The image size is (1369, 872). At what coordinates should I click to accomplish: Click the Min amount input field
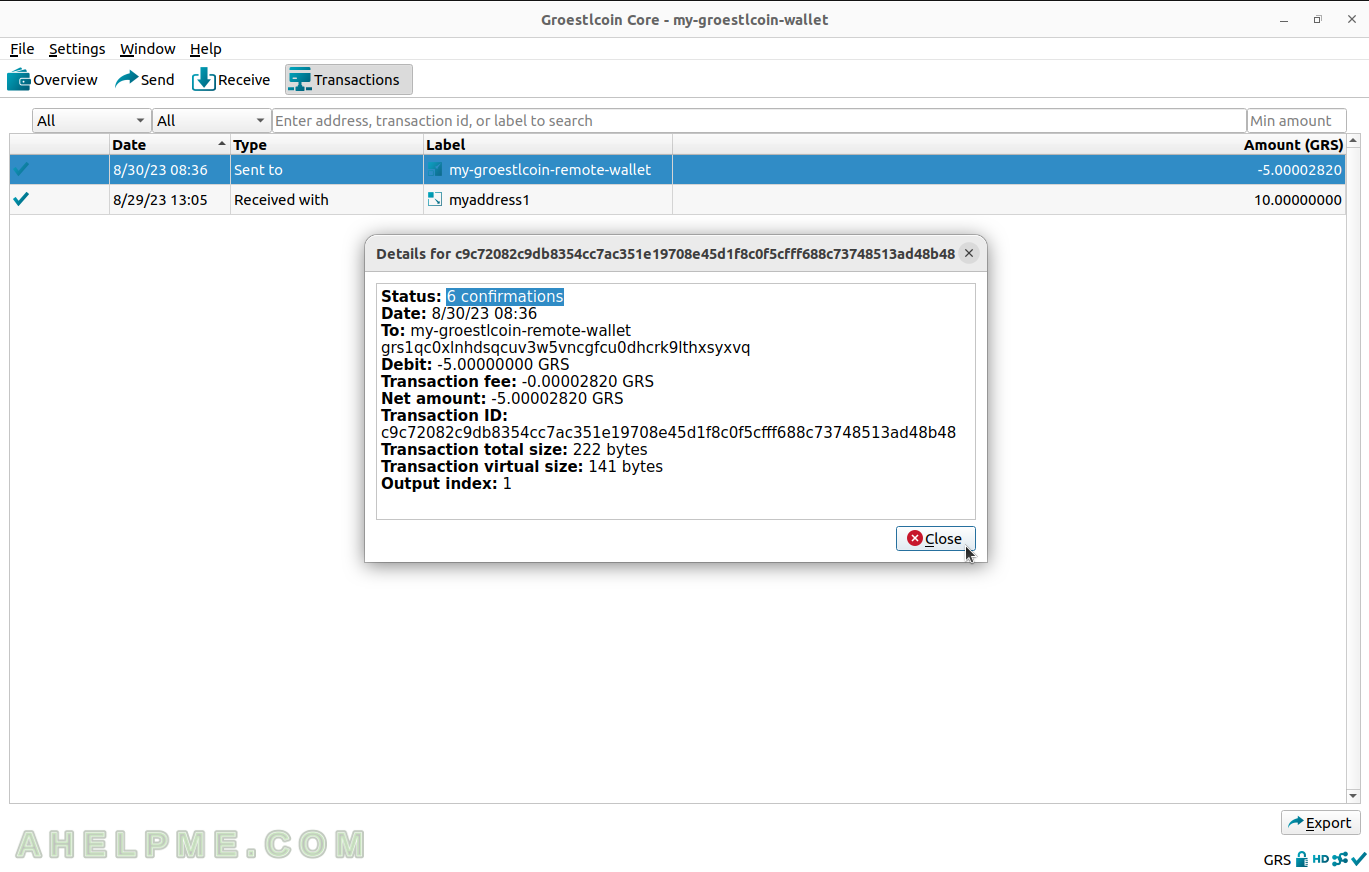1296,121
